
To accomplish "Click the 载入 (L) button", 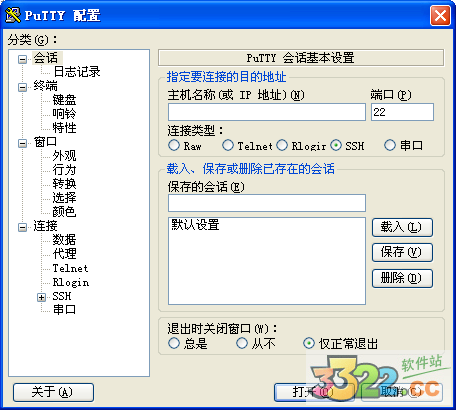I will click(402, 228).
